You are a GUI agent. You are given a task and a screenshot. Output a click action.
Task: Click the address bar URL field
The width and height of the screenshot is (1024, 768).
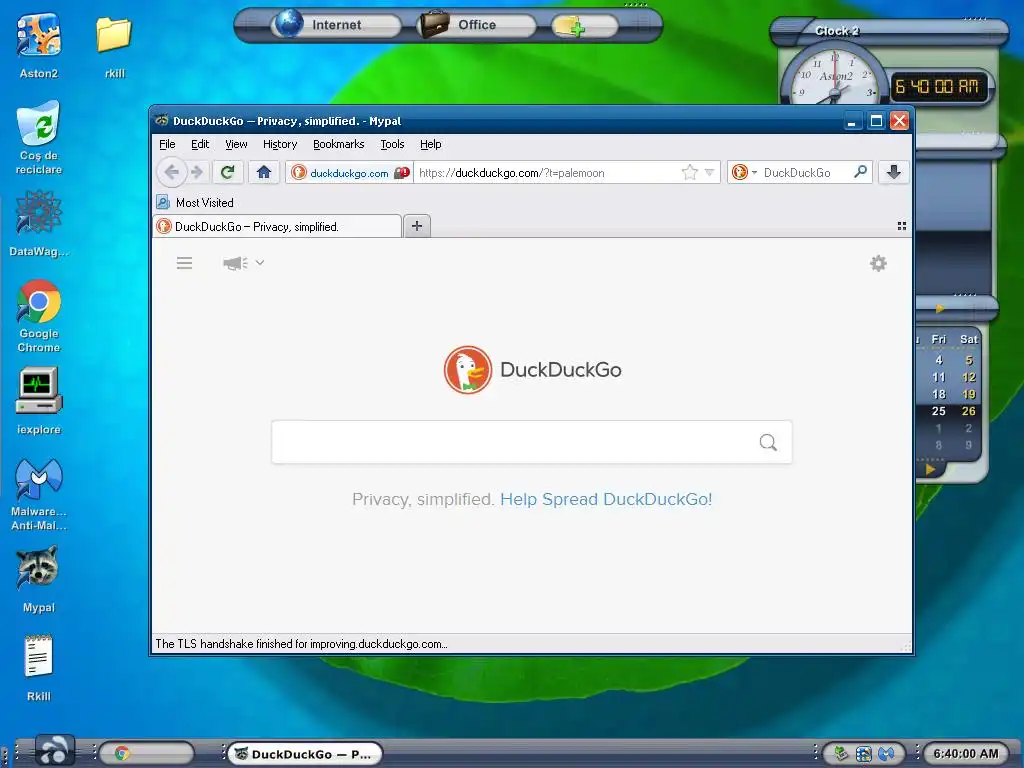(x=546, y=172)
